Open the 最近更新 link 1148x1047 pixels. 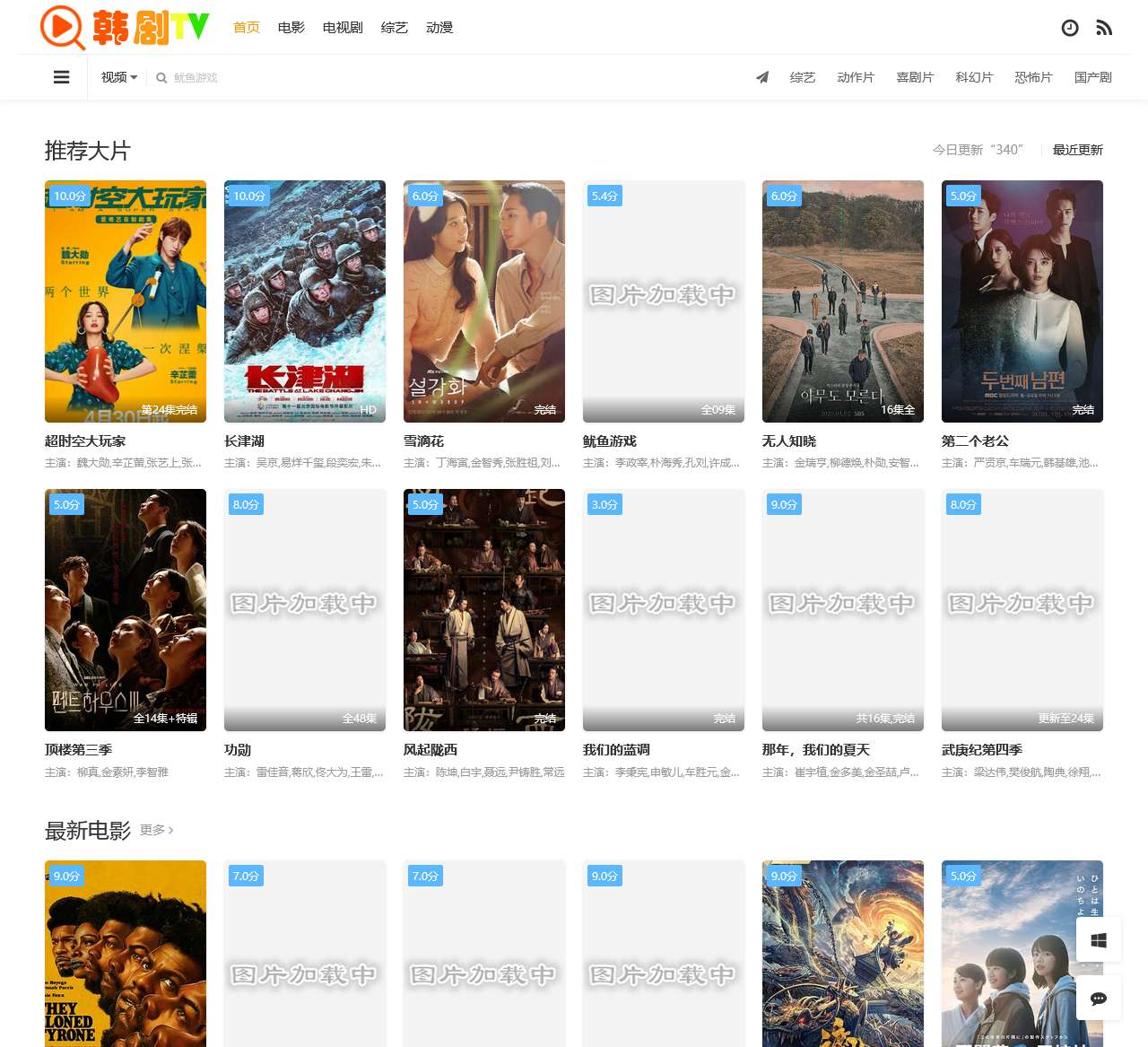1078,150
